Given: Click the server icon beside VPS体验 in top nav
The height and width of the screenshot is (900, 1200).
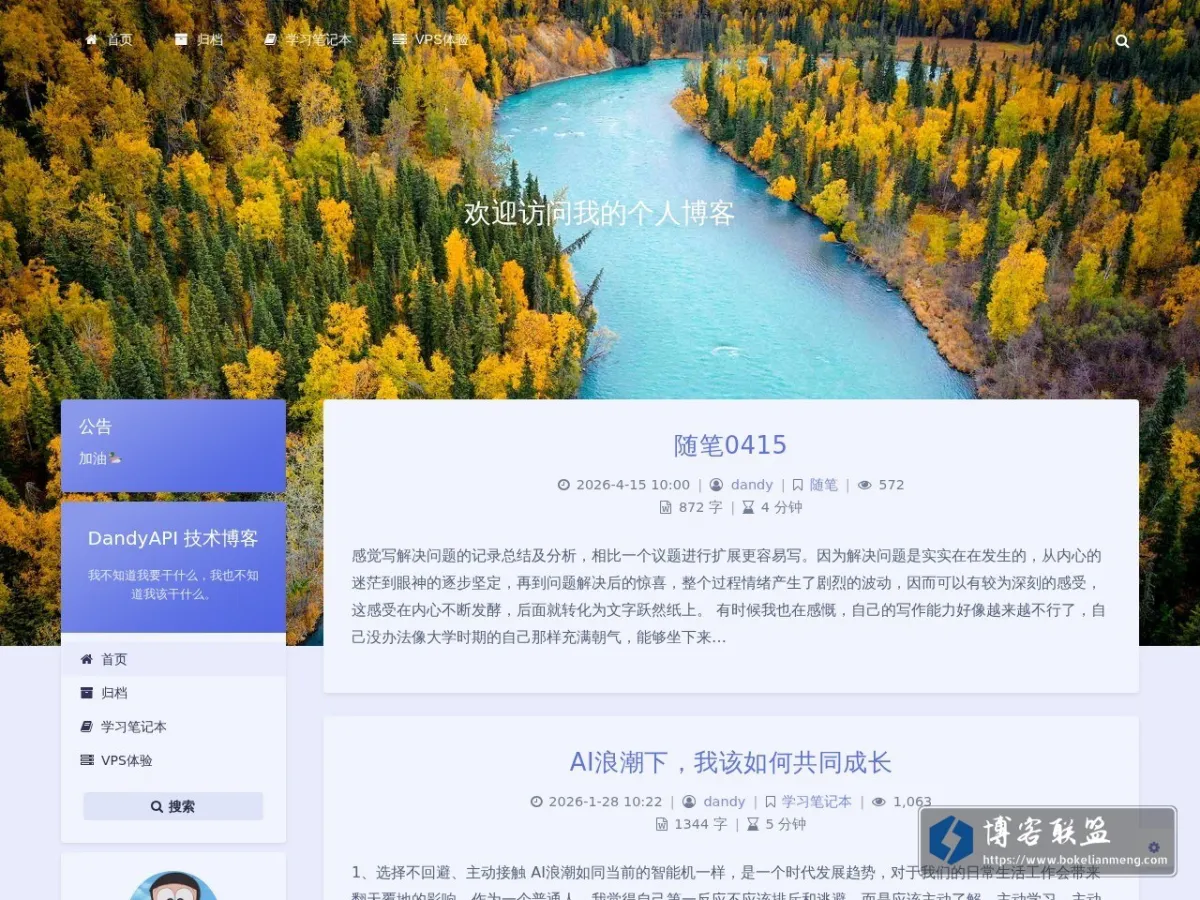Looking at the screenshot, I should pyautogui.click(x=400, y=40).
